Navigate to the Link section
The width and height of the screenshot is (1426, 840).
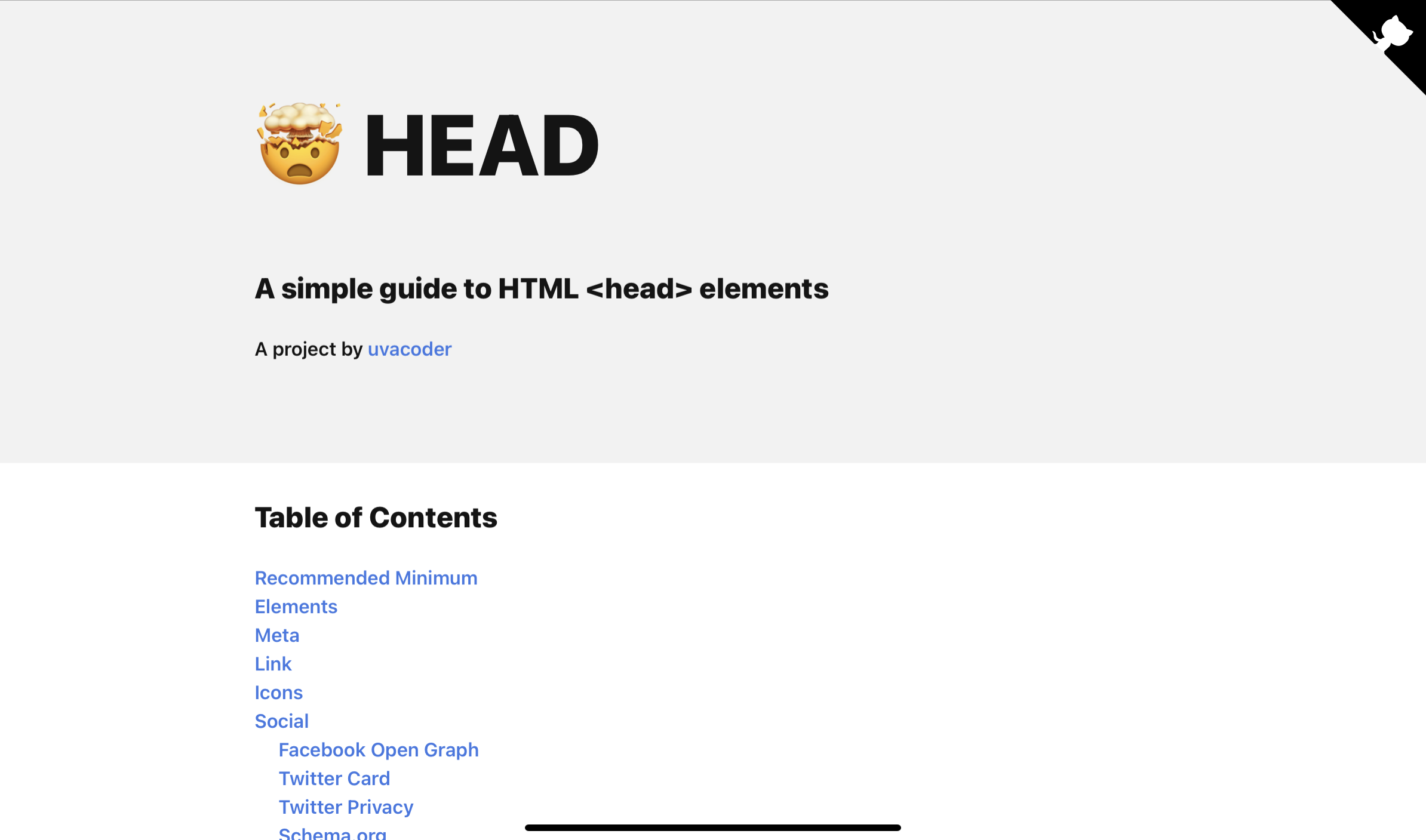point(273,663)
